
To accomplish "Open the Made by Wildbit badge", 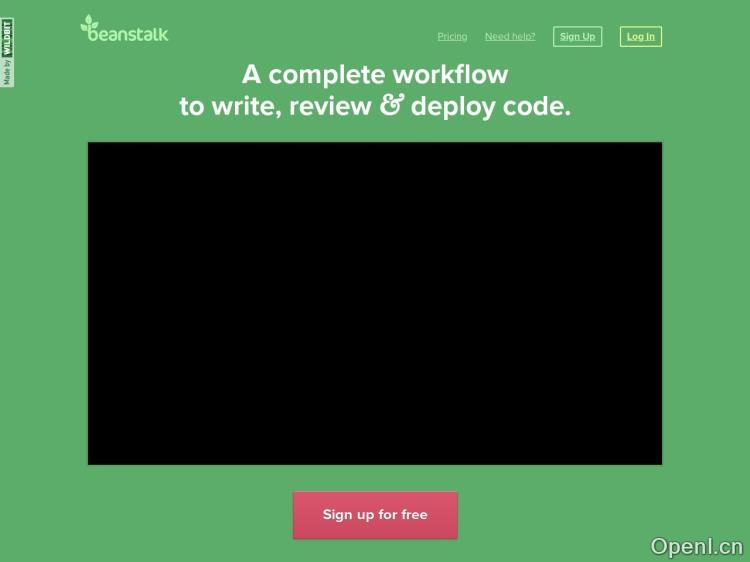I will (8, 52).
